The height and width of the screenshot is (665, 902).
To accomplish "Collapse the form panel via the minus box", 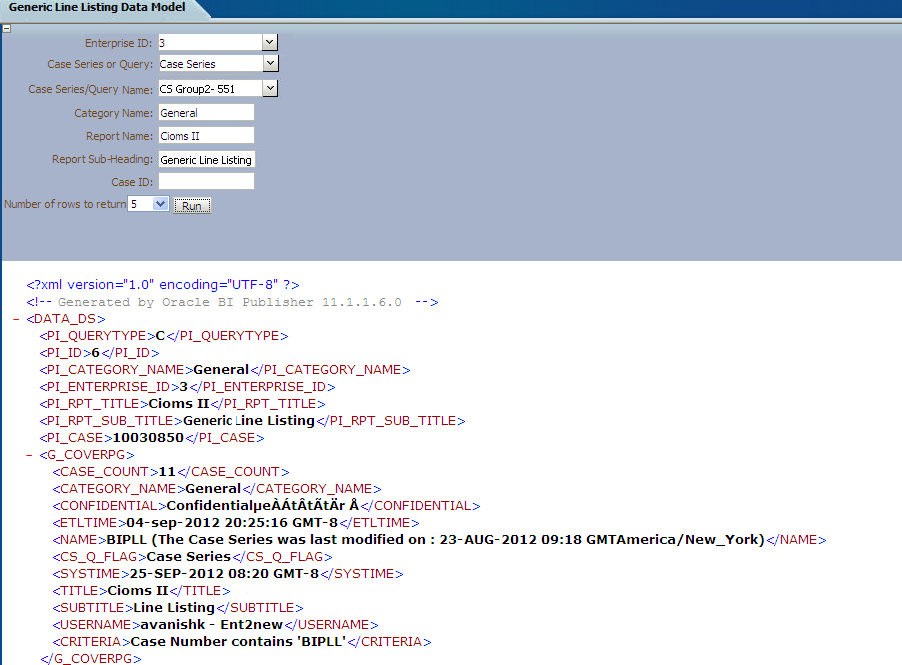I will pos(7,28).
